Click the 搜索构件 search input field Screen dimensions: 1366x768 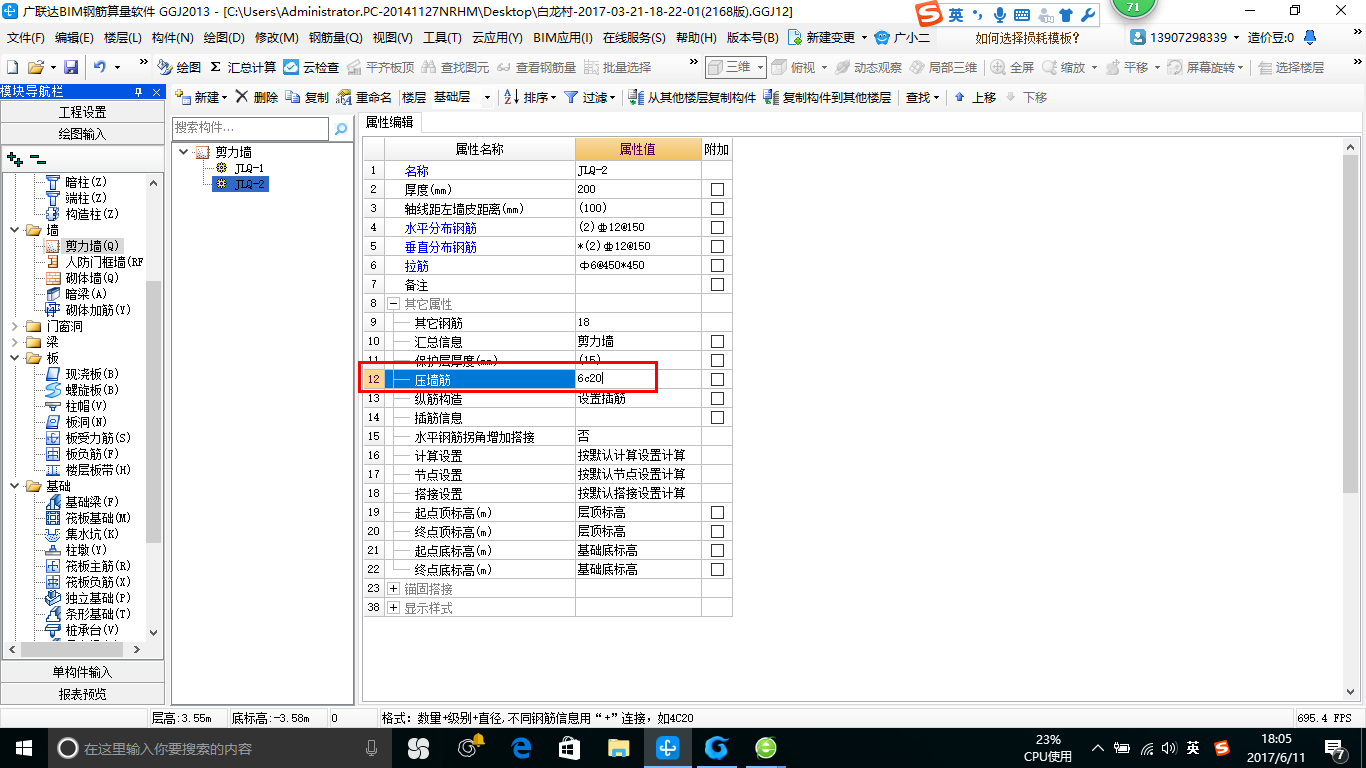click(250, 128)
